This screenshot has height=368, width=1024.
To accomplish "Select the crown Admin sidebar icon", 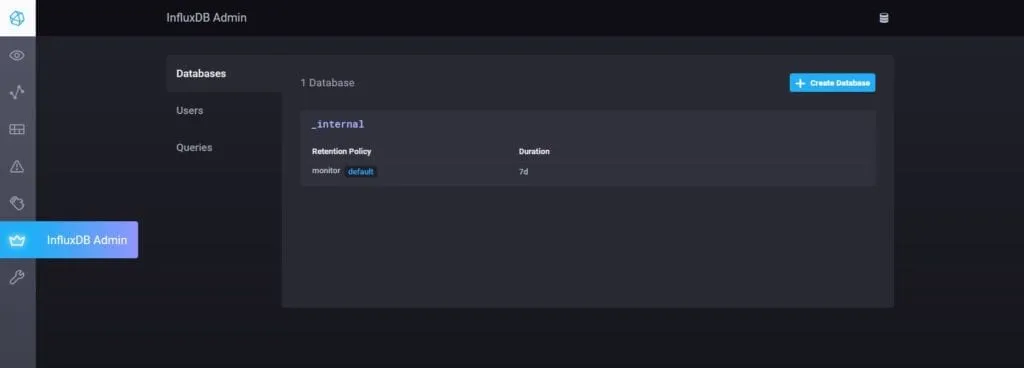I will click(17, 240).
